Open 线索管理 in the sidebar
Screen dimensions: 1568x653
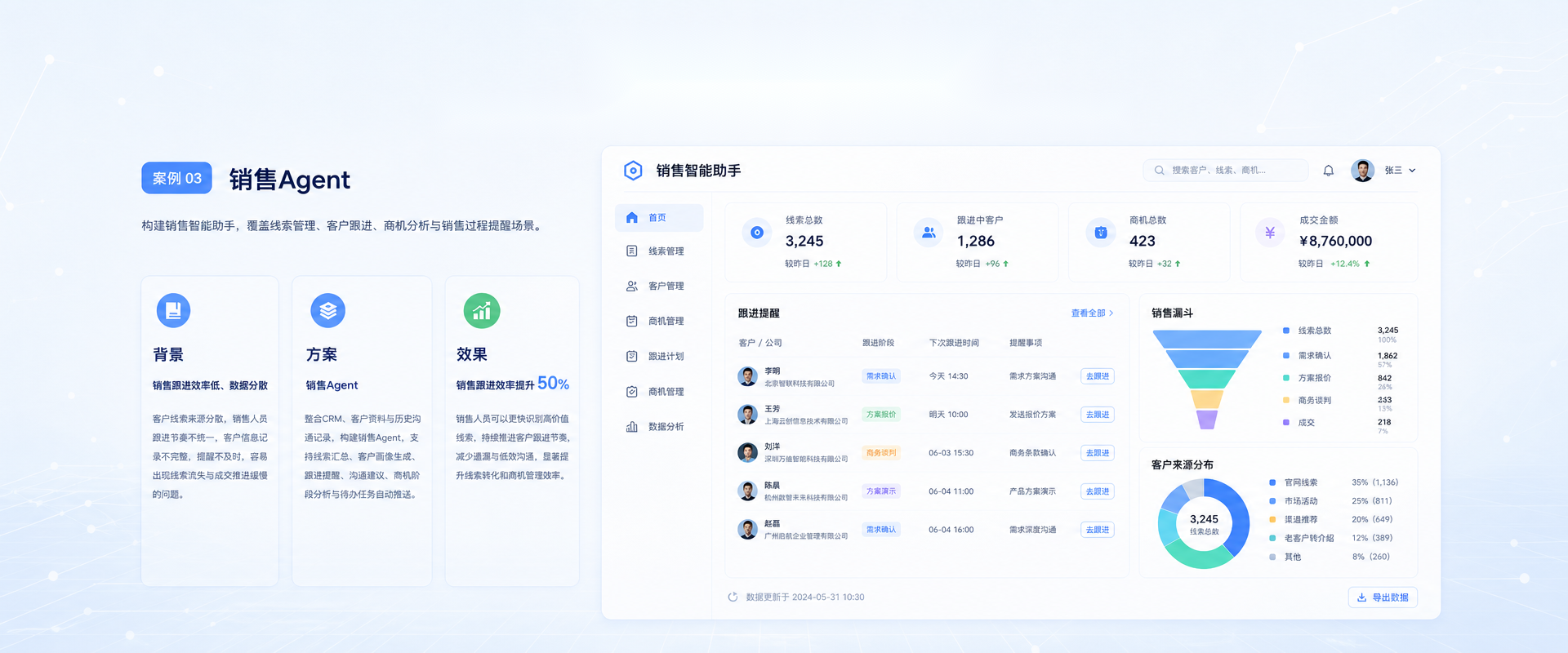(659, 251)
